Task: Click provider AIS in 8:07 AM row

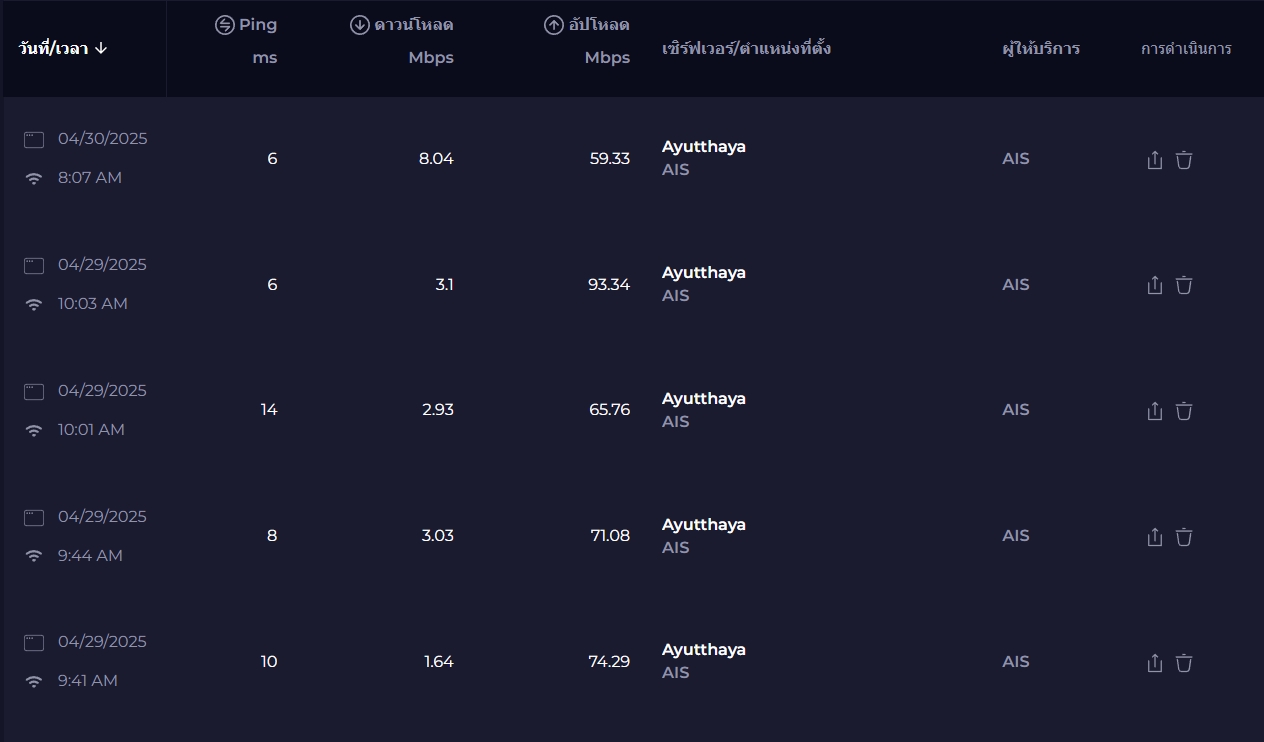Action: (x=1016, y=159)
